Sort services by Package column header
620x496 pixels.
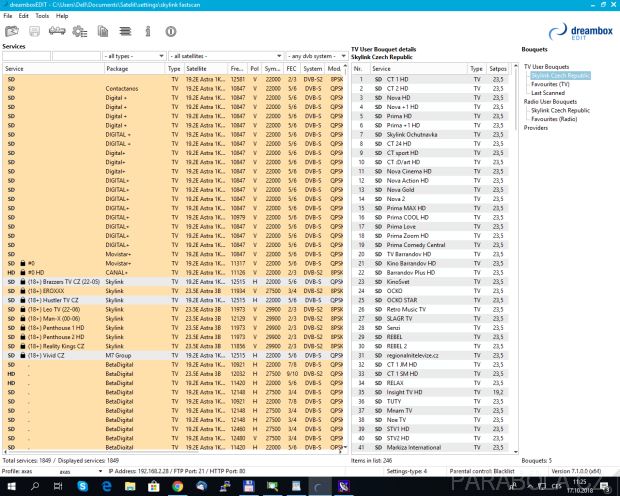(x=134, y=69)
